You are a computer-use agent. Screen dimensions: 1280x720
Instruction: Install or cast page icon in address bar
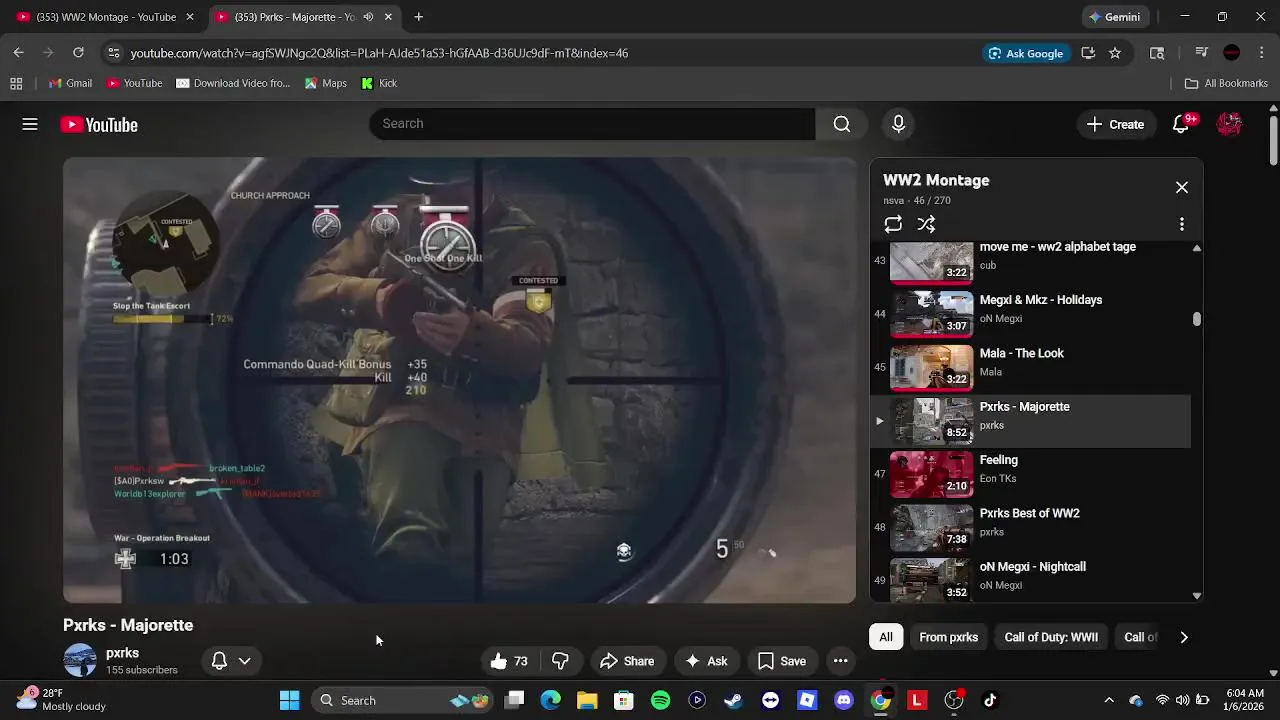1088,53
